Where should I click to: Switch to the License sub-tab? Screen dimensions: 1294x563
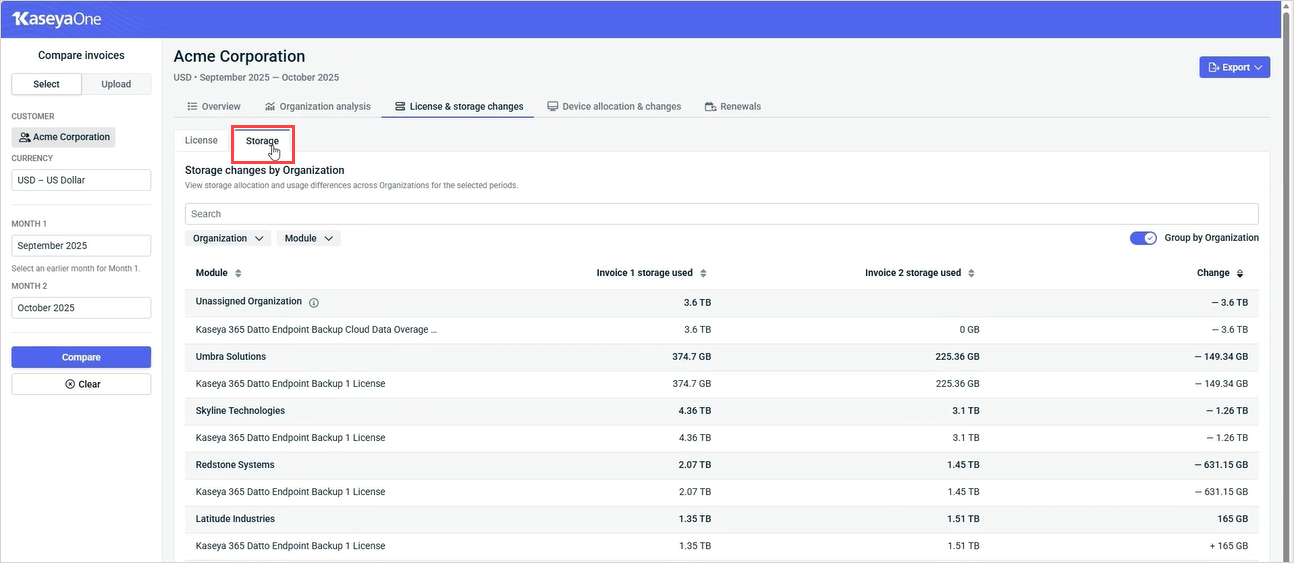[x=201, y=141]
